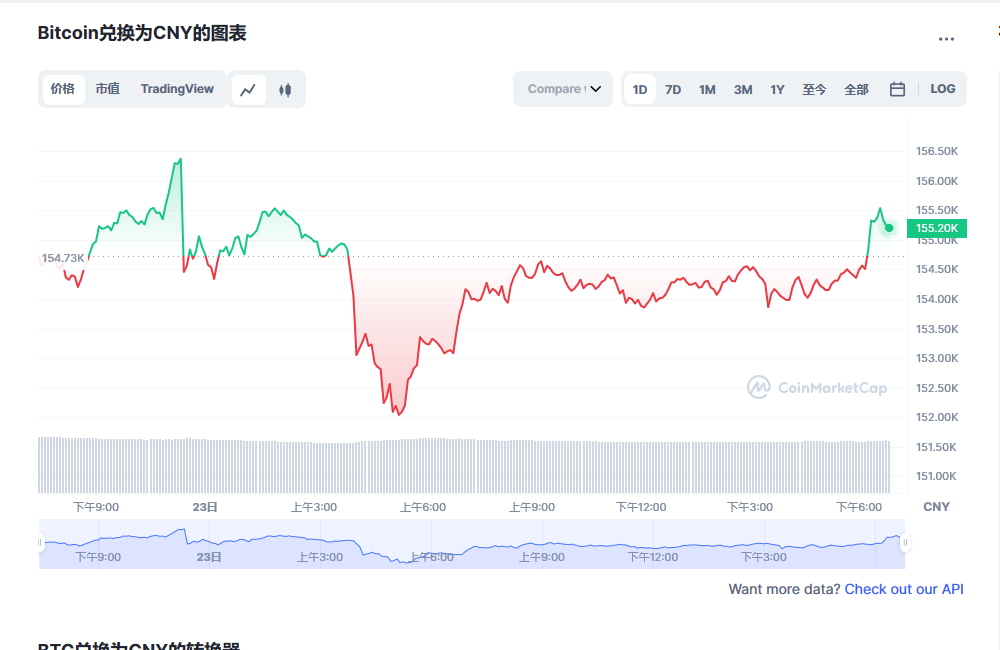1000x650 pixels.
Task: Click the Bitcoin兑换为CNY的图表 heading
Action: tap(142, 33)
